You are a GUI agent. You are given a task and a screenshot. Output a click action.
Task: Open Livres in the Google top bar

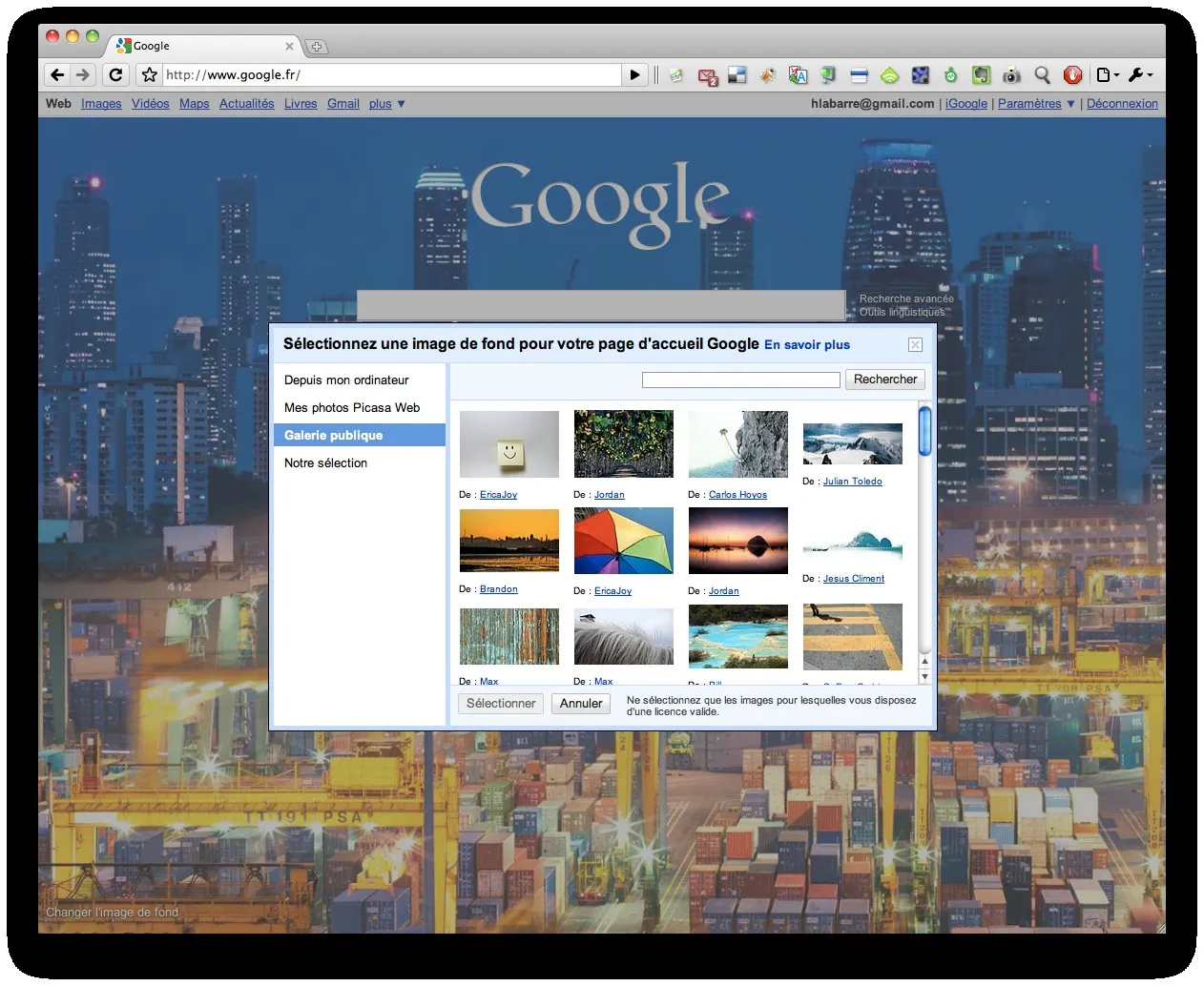301,104
